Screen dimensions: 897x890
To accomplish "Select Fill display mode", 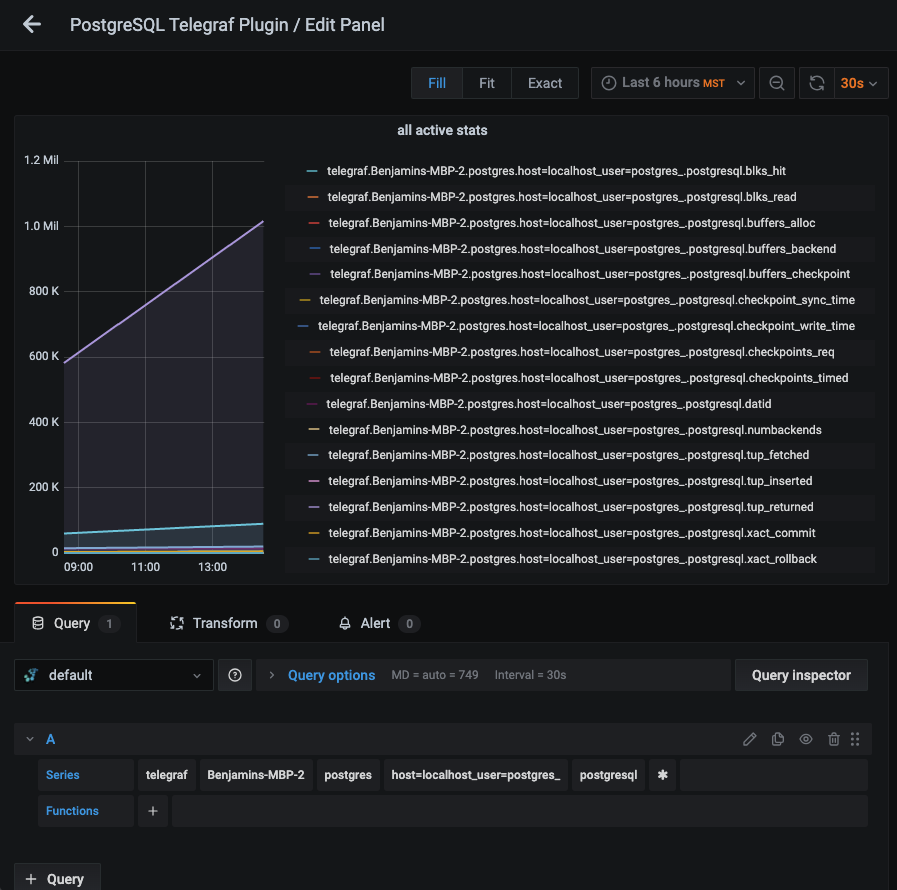I will pos(437,83).
